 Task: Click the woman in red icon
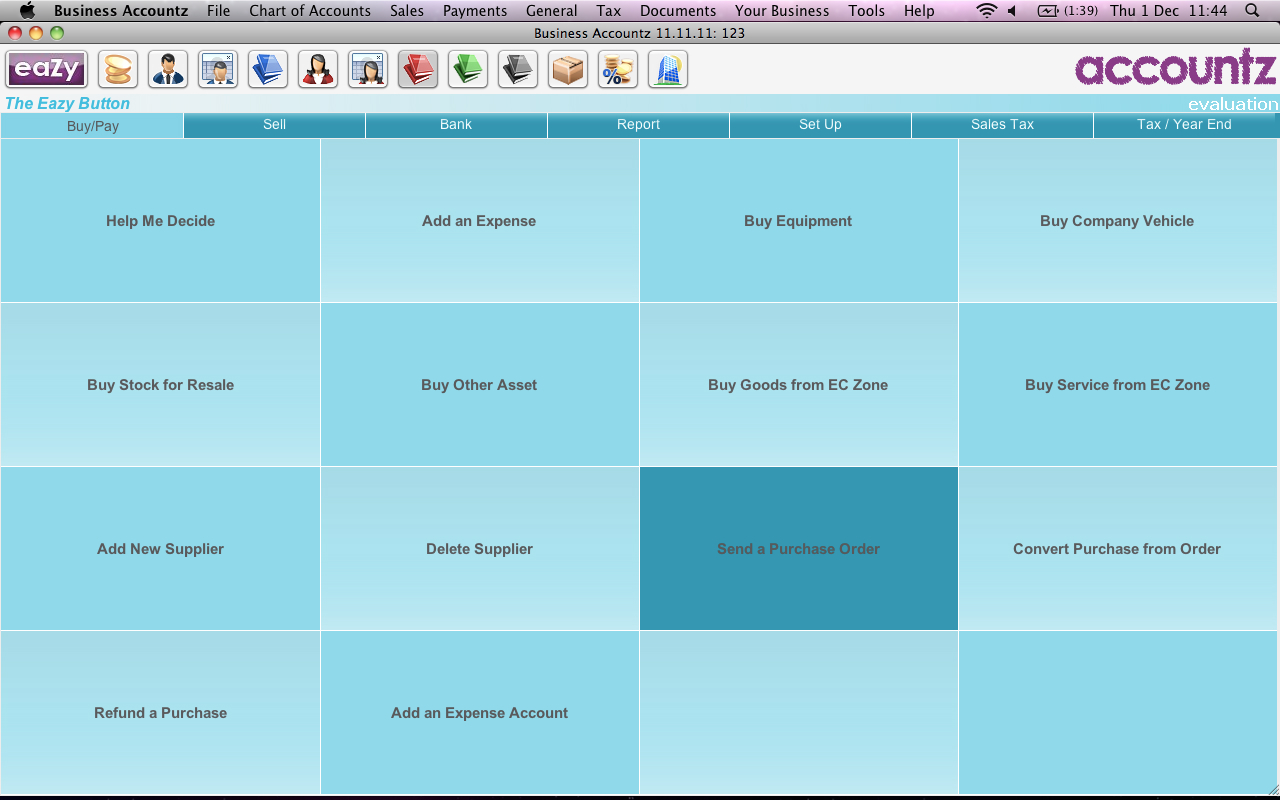click(x=318, y=70)
